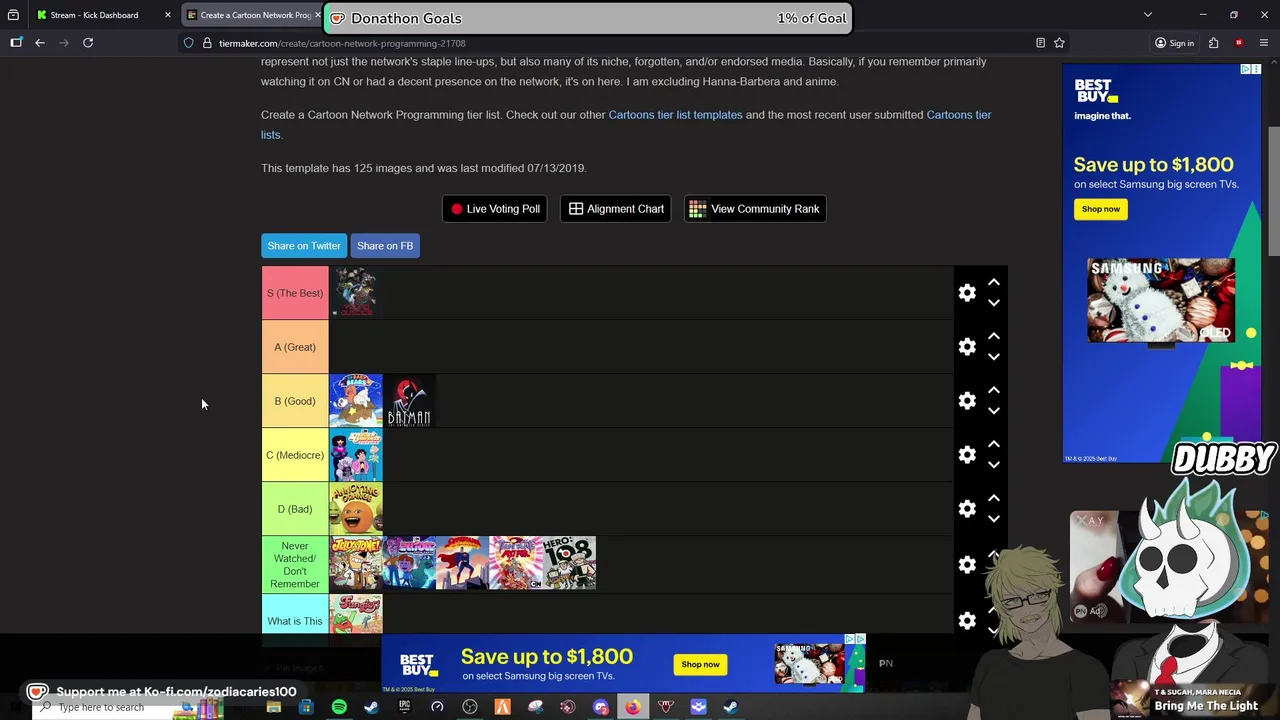The width and height of the screenshot is (1280, 720).
Task: Open browser extensions puzzle icon
Action: point(1213,43)
